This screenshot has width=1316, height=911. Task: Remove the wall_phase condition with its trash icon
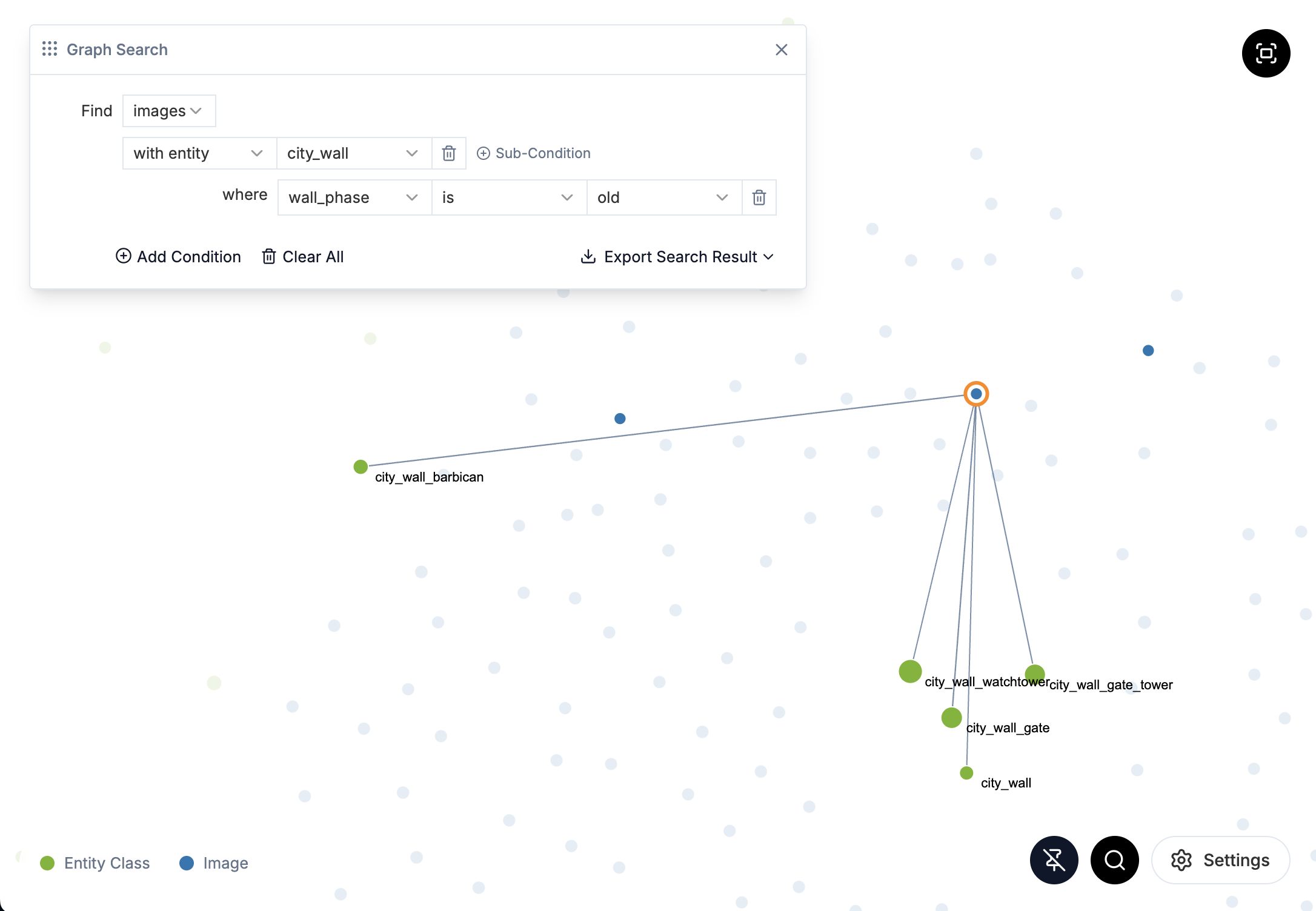click(x=759, y=197)
